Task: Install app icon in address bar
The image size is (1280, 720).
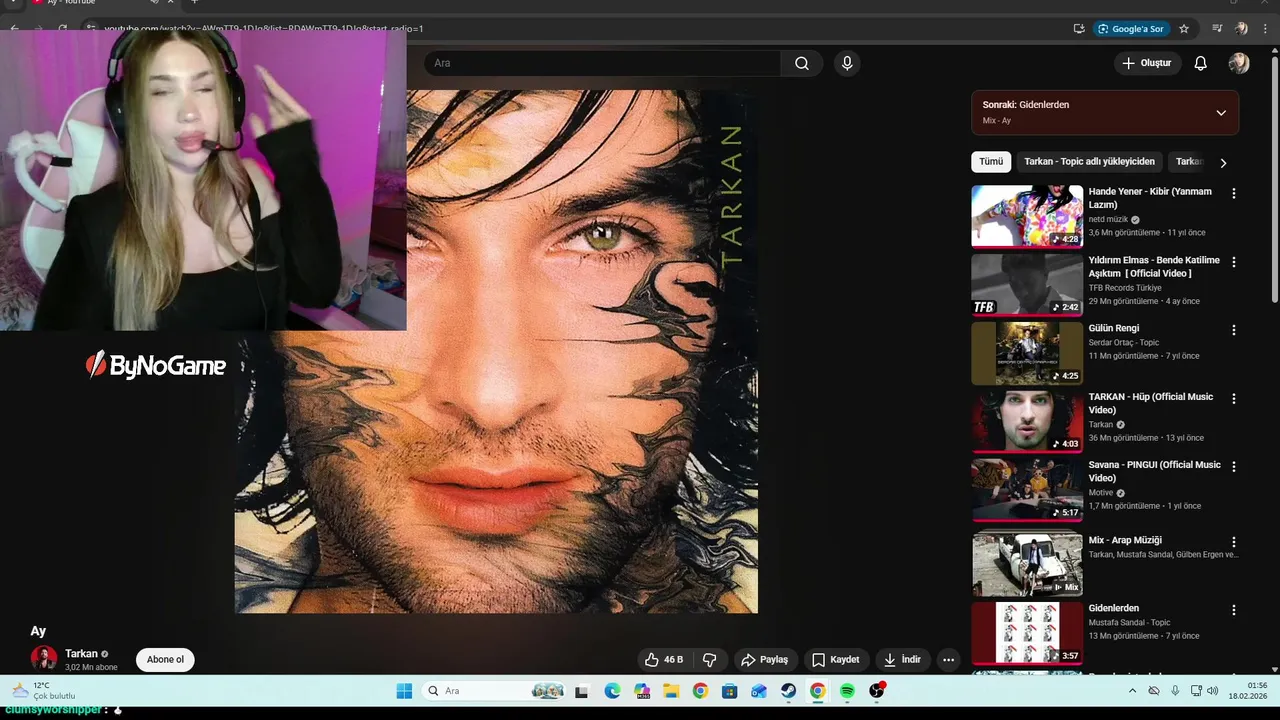Action: click(x=1079, y=29)
